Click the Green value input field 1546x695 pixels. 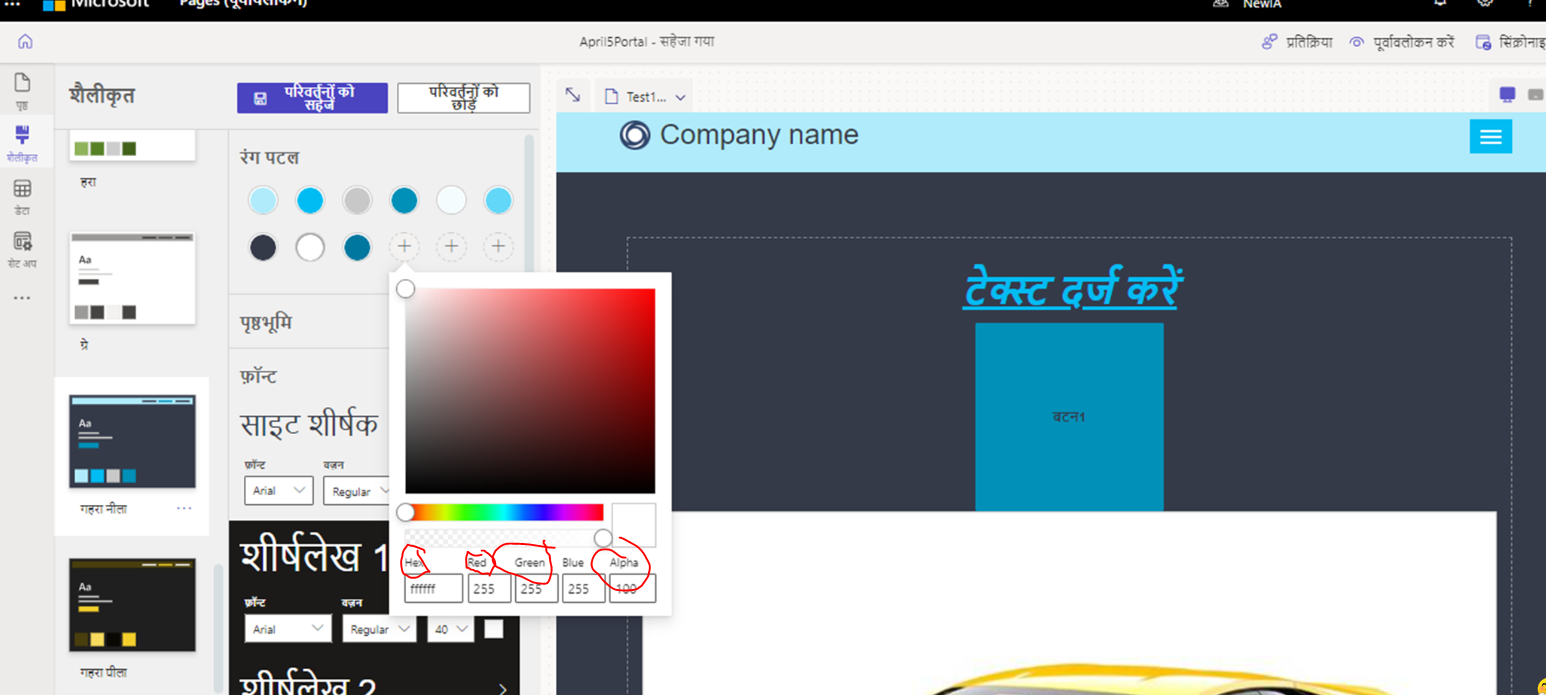click(536, 589)
